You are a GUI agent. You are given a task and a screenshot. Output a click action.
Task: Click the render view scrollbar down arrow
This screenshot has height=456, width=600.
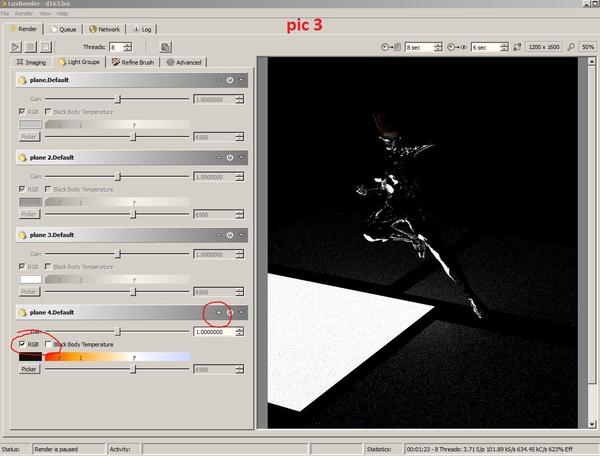coord(592,424)
